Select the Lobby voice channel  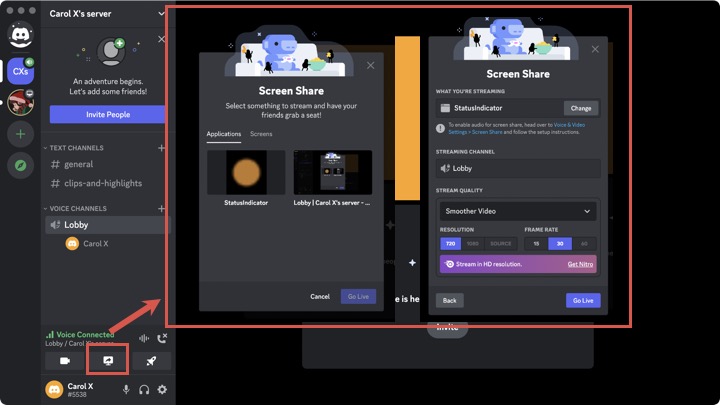(108, 225)
